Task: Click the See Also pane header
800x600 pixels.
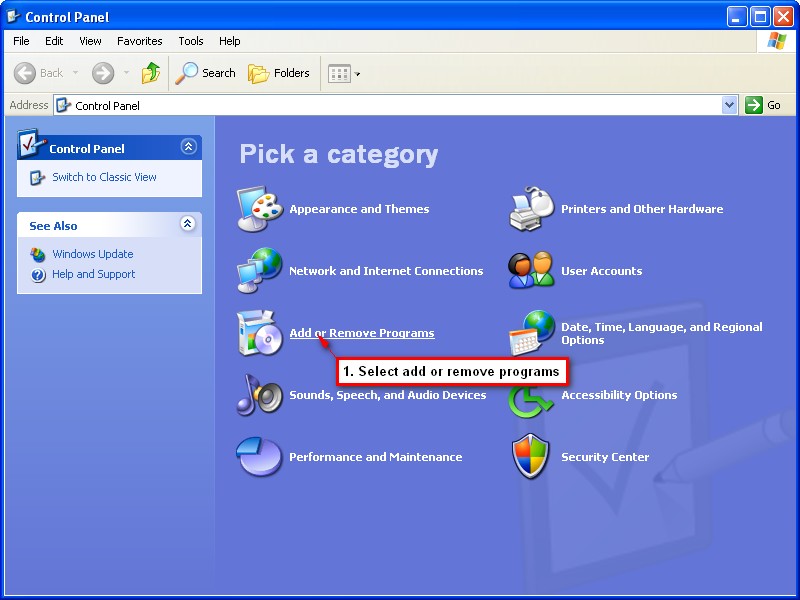Action: tap(109, 224)
